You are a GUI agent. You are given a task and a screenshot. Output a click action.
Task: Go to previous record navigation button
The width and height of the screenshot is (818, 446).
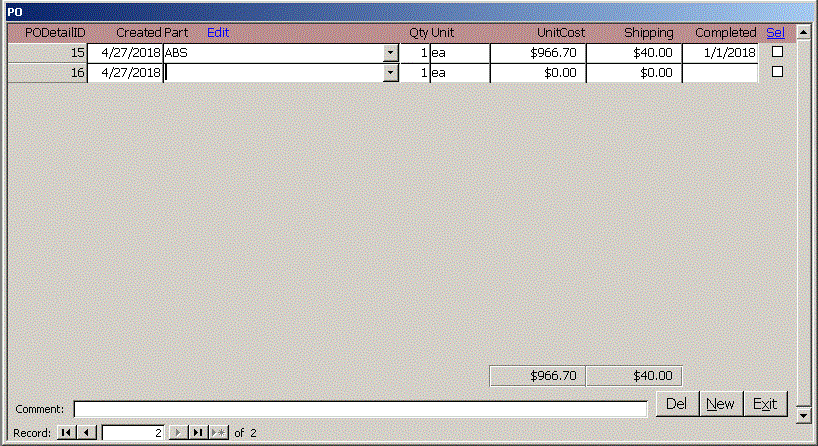click(86, 433)
